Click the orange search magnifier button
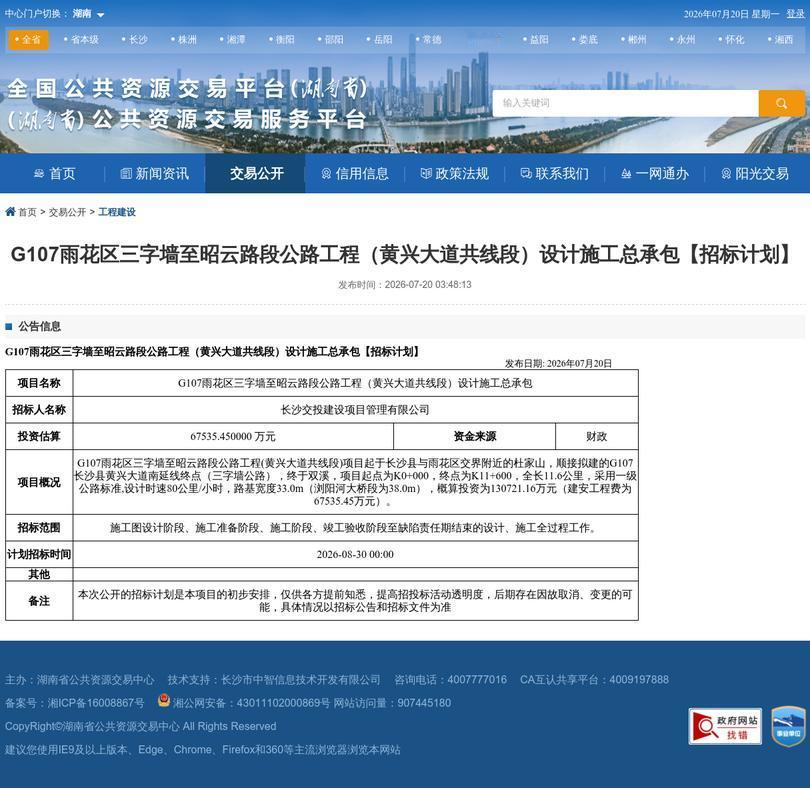Viewport: 810px width, 788px height. click(782, 103)
